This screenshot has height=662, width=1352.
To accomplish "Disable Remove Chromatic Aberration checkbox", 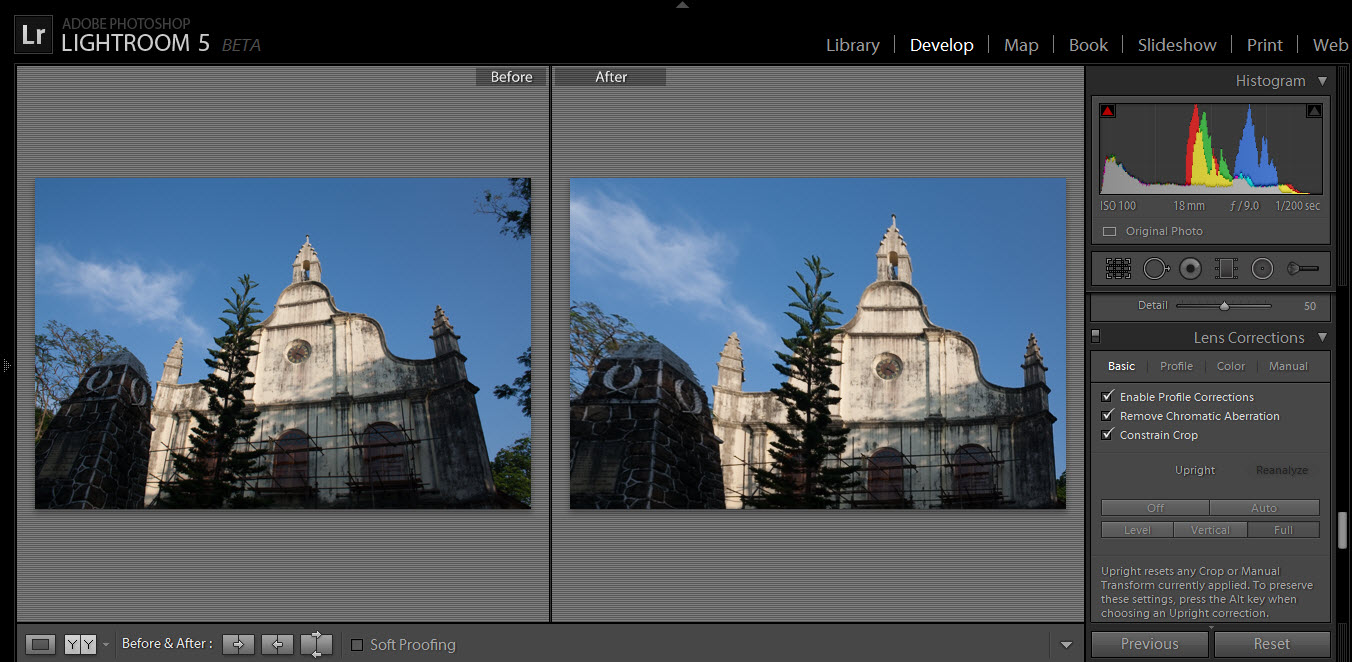I will (x=1107, y=416).
